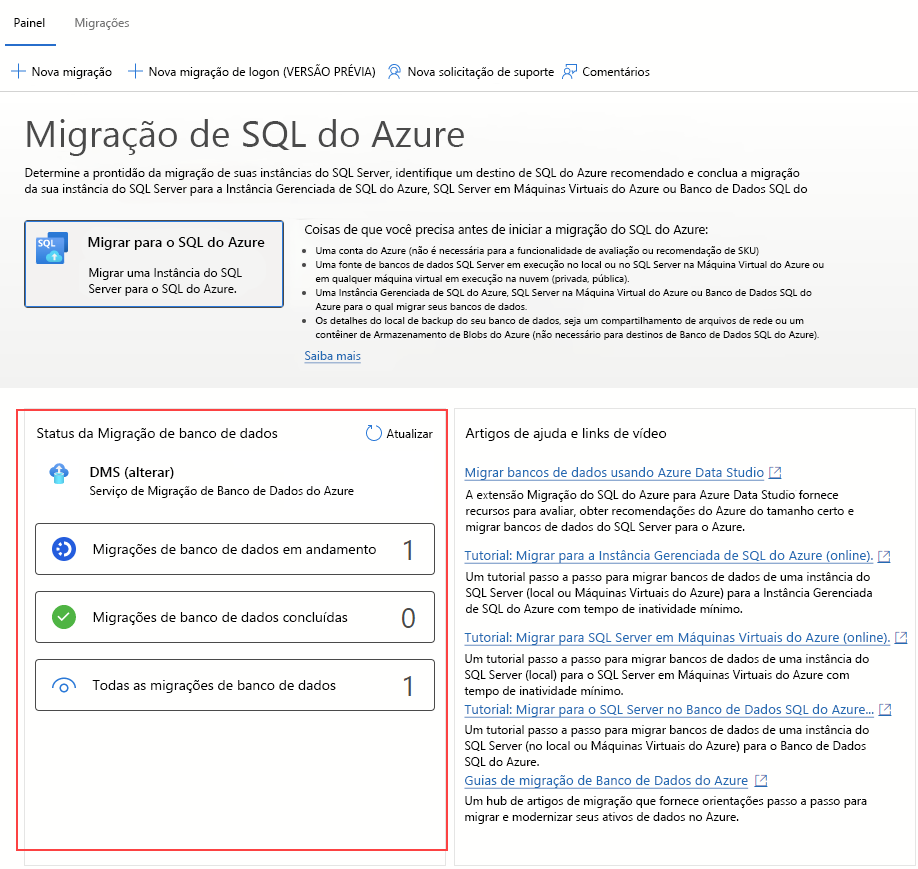Switch to the Migrações tab
918x869 pixels.
point(100,22)
